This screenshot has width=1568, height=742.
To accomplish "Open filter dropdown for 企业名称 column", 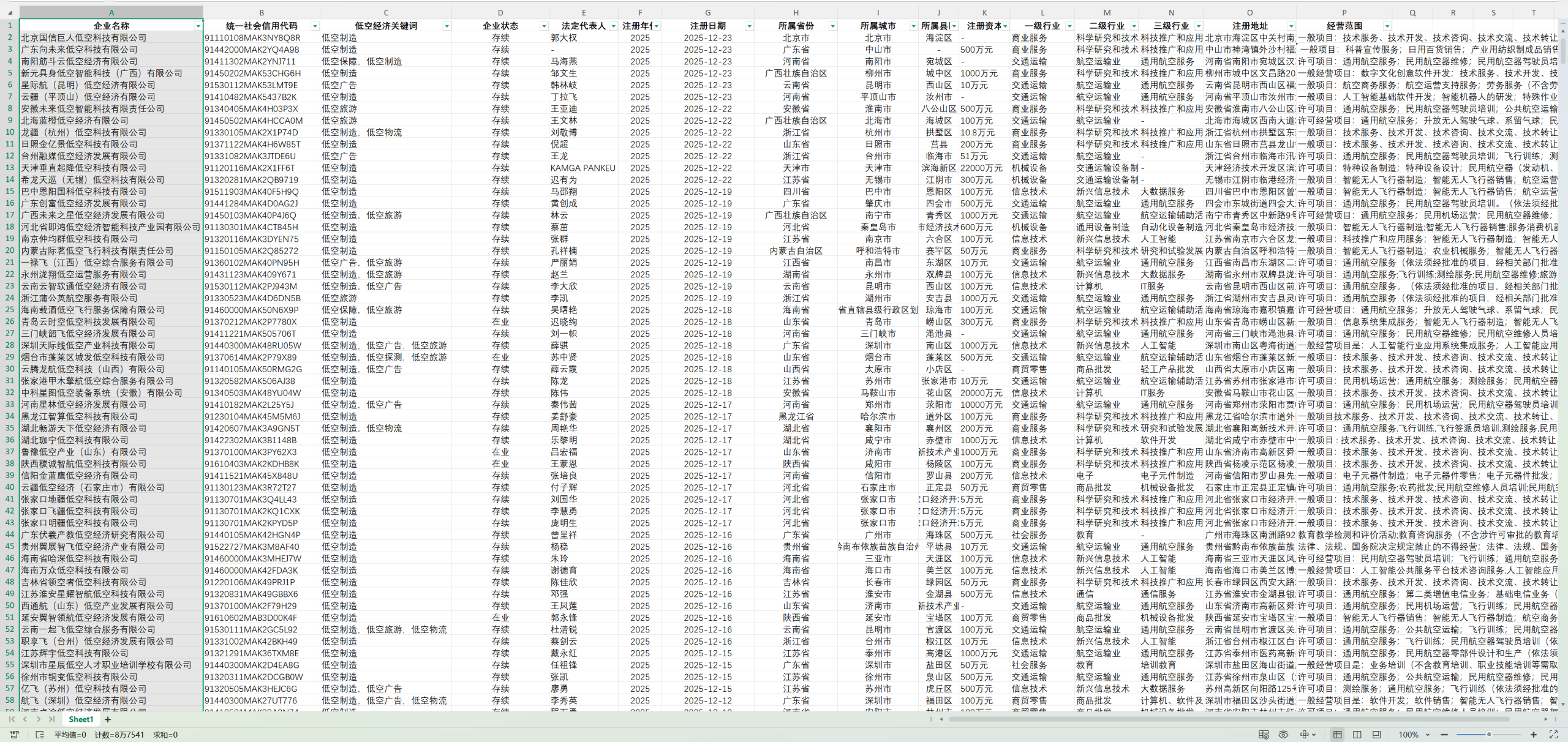I will tap(198, 26).
